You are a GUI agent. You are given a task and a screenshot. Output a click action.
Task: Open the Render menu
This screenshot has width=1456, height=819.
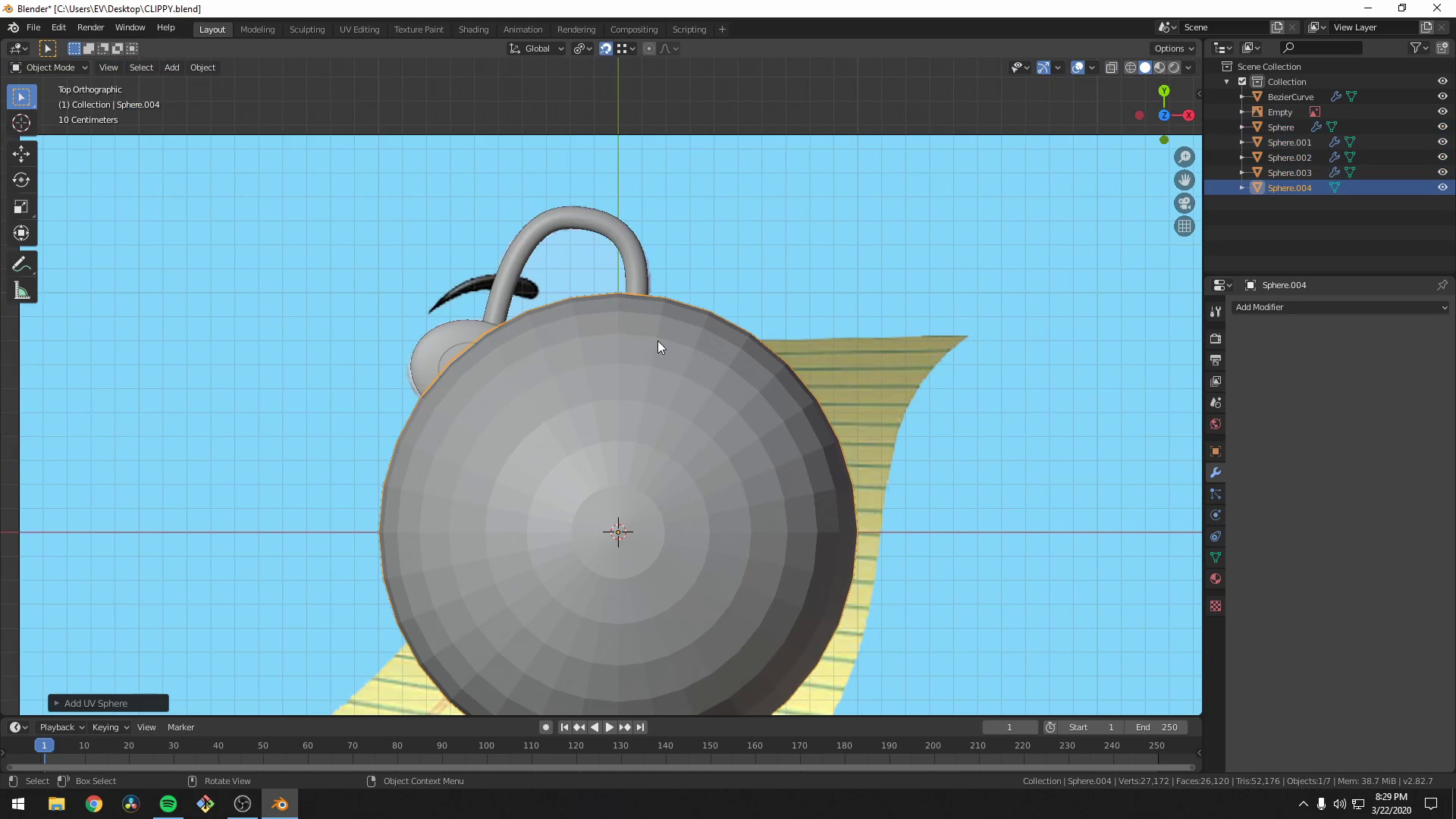pyautogui.click(x=90, y=27)
